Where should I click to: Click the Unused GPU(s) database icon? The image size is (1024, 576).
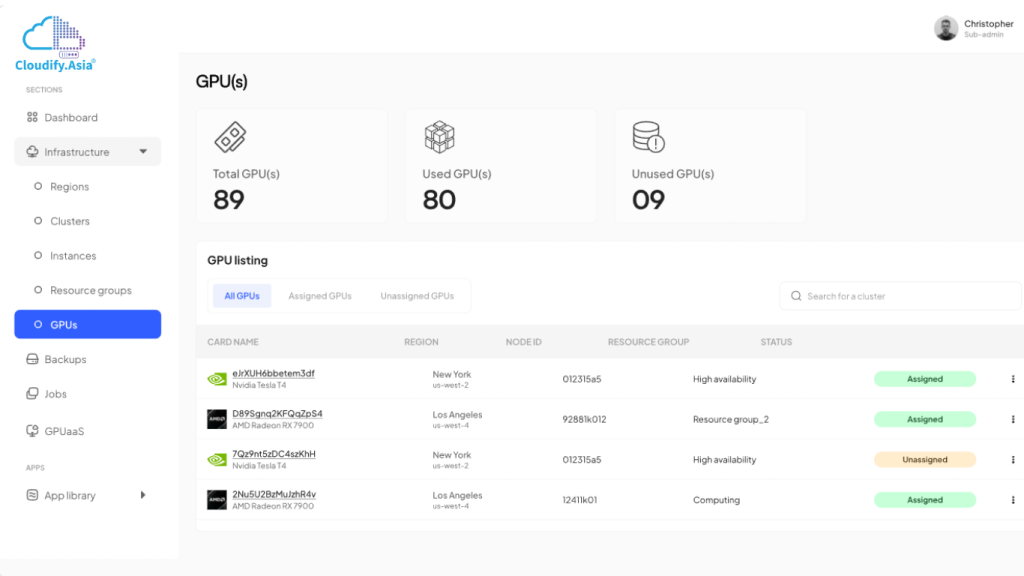[647, 137]
